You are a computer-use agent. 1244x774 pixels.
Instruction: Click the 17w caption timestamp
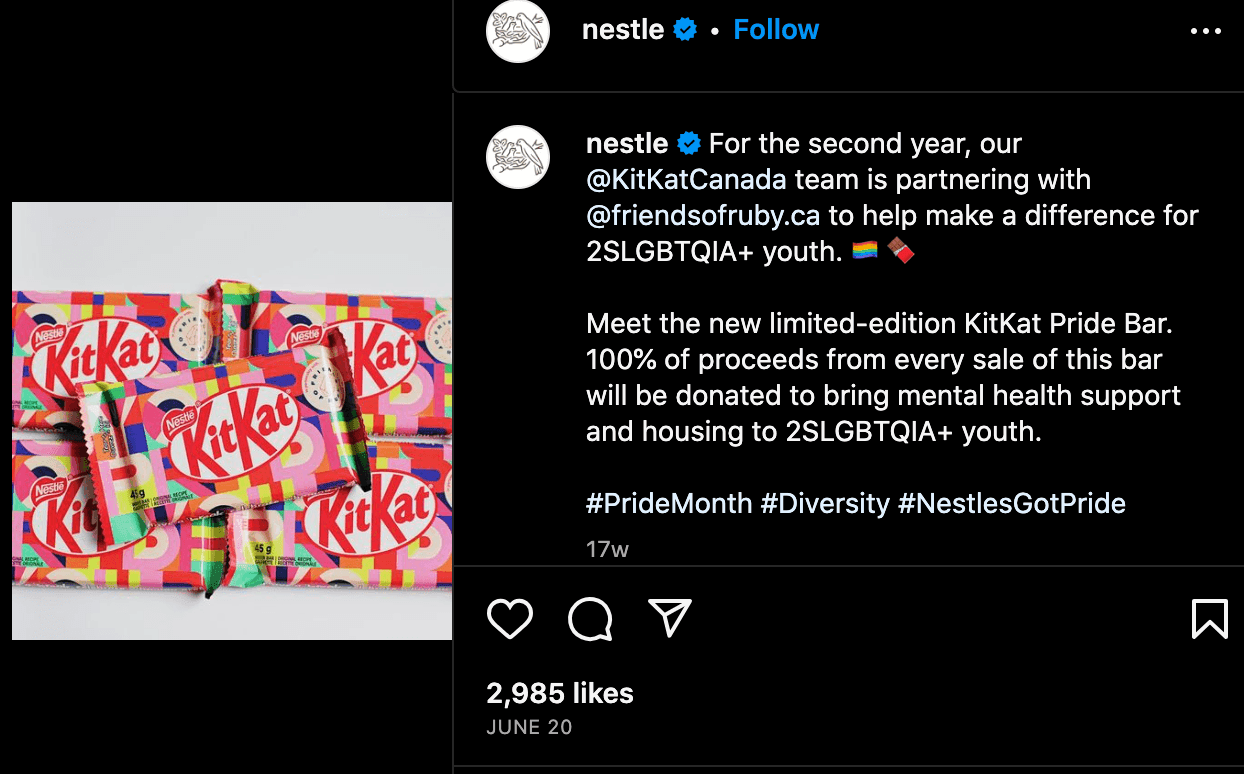point(607,549)
